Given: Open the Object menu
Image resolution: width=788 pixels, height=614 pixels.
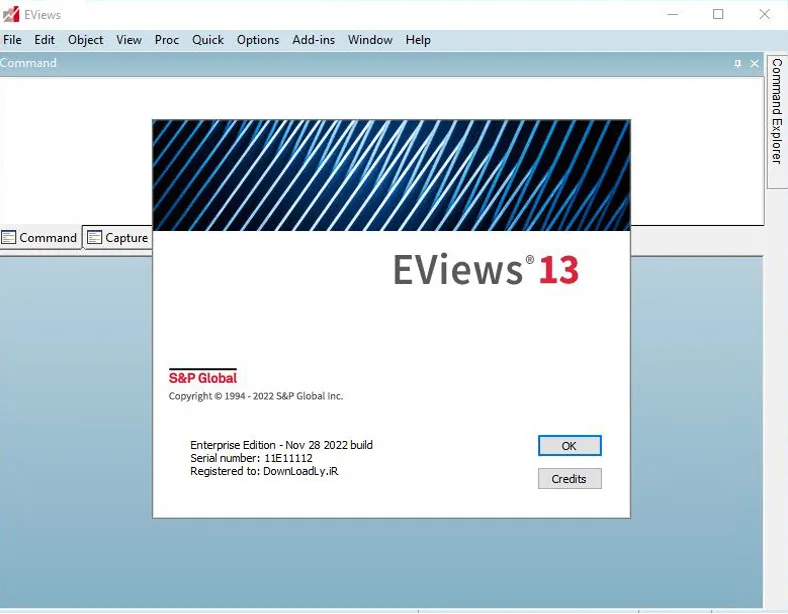Looking at the screenshot, I should [85, 40].
